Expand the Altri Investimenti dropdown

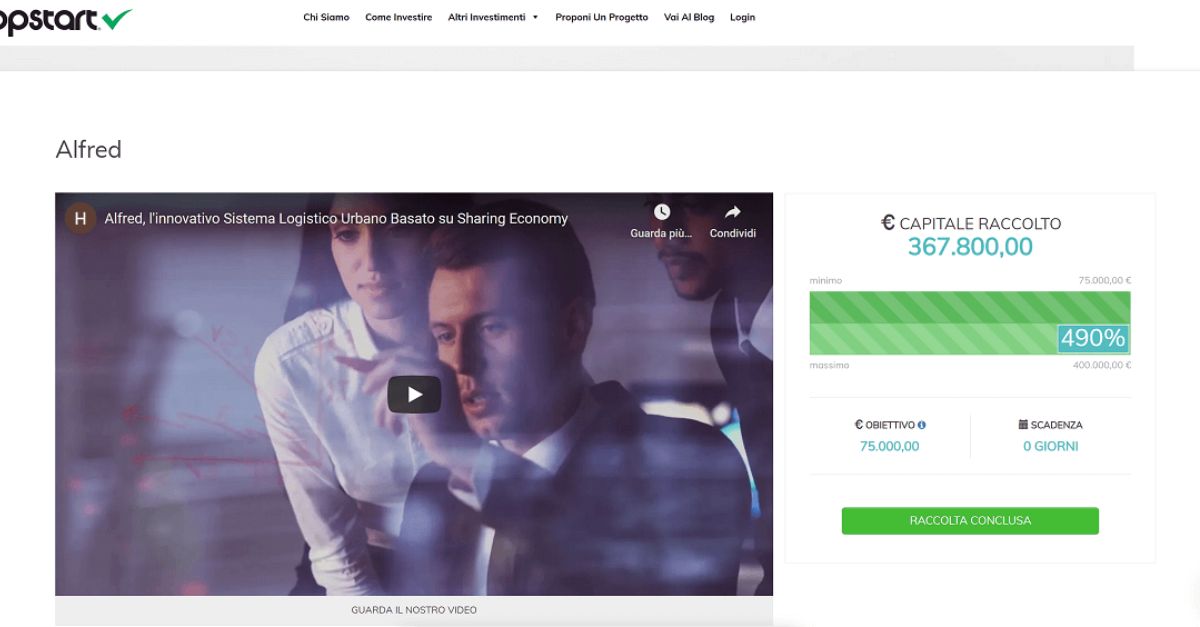493,17
